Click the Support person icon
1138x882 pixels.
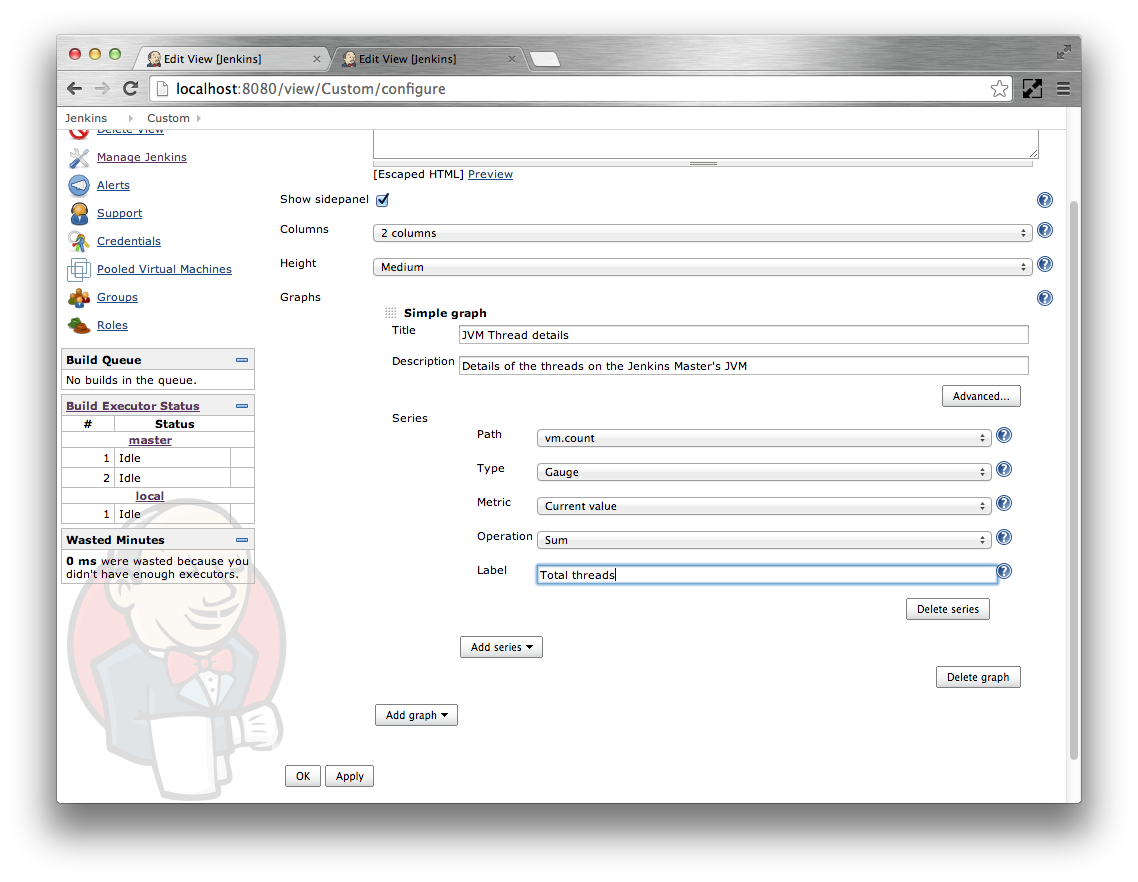pos(78,213)
